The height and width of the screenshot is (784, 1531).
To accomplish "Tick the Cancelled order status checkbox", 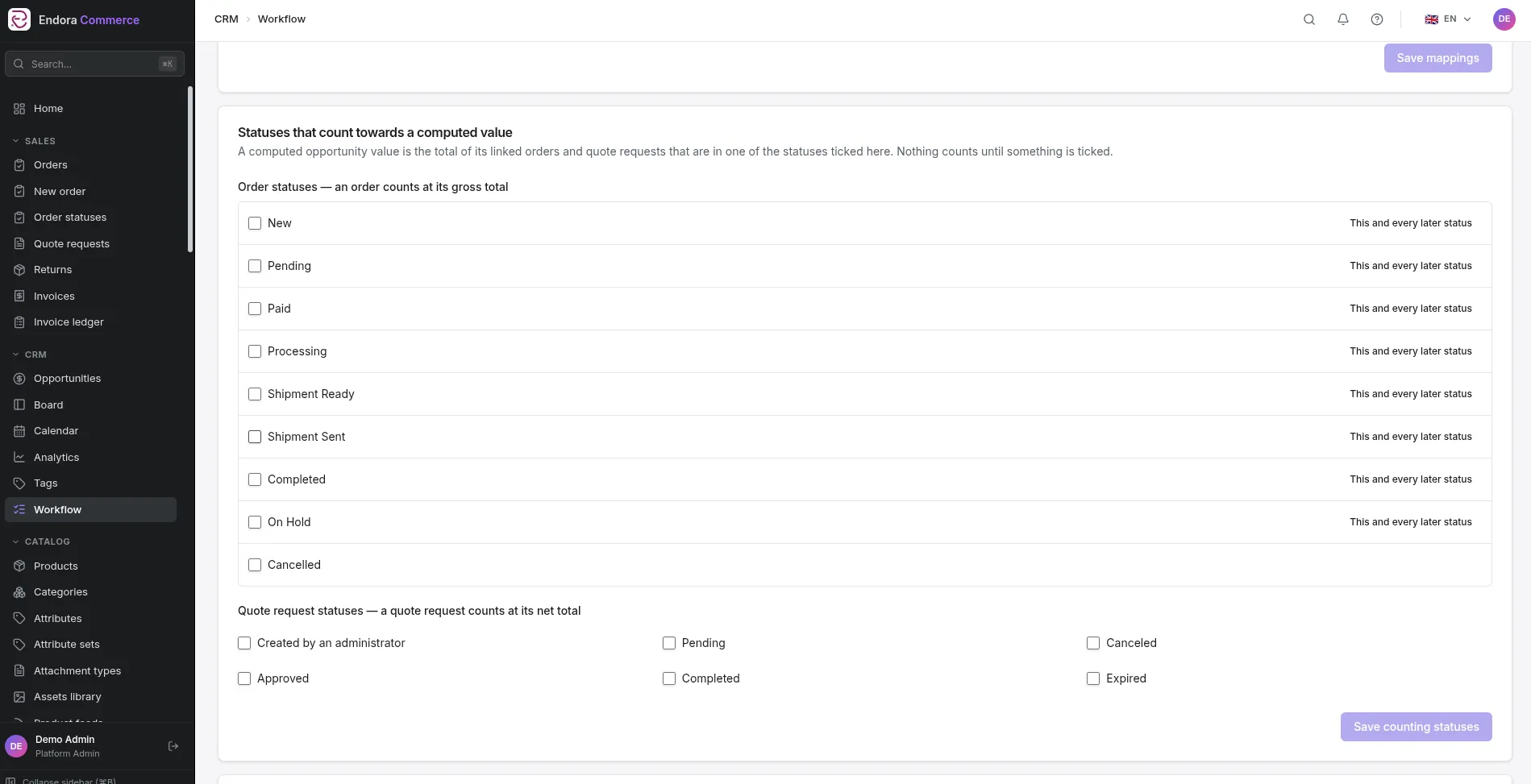I will (255, 565).
